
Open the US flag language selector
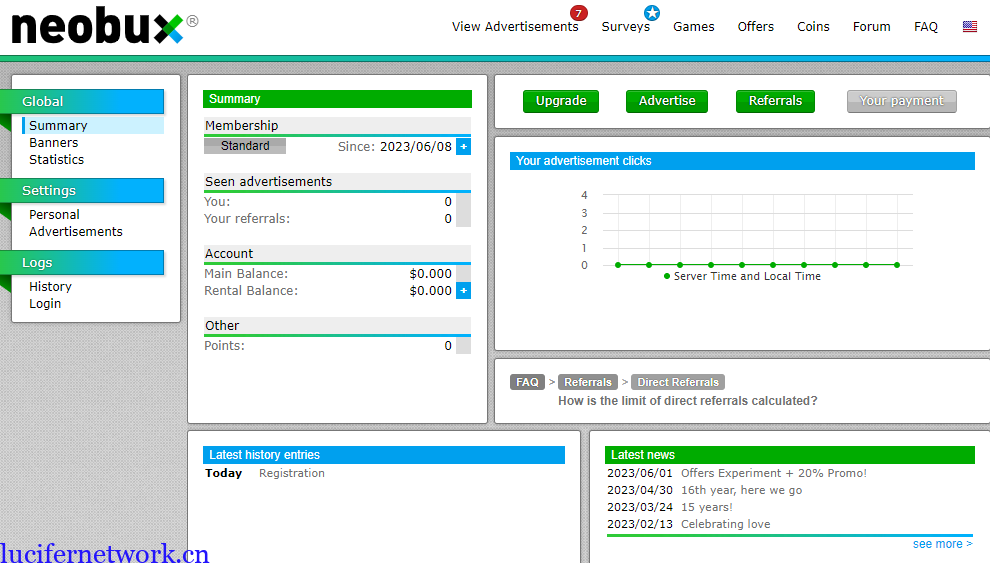(969, 27)
